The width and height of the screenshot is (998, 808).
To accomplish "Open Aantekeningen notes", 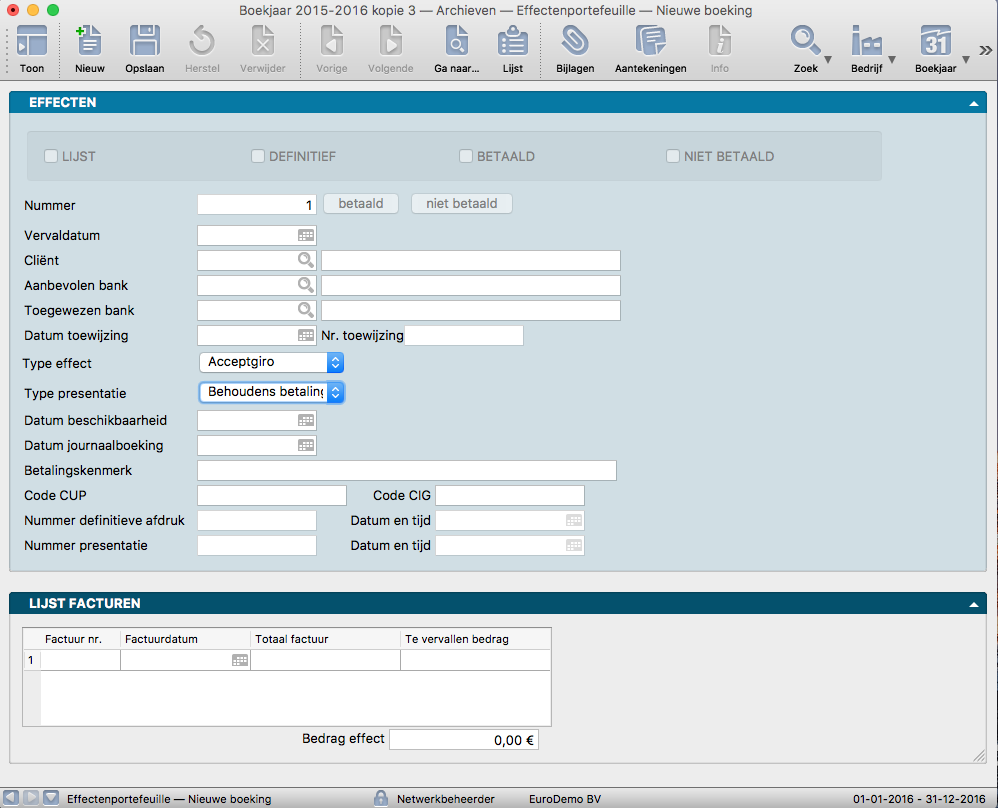I will pyautogui.click(x=650, y=42).
